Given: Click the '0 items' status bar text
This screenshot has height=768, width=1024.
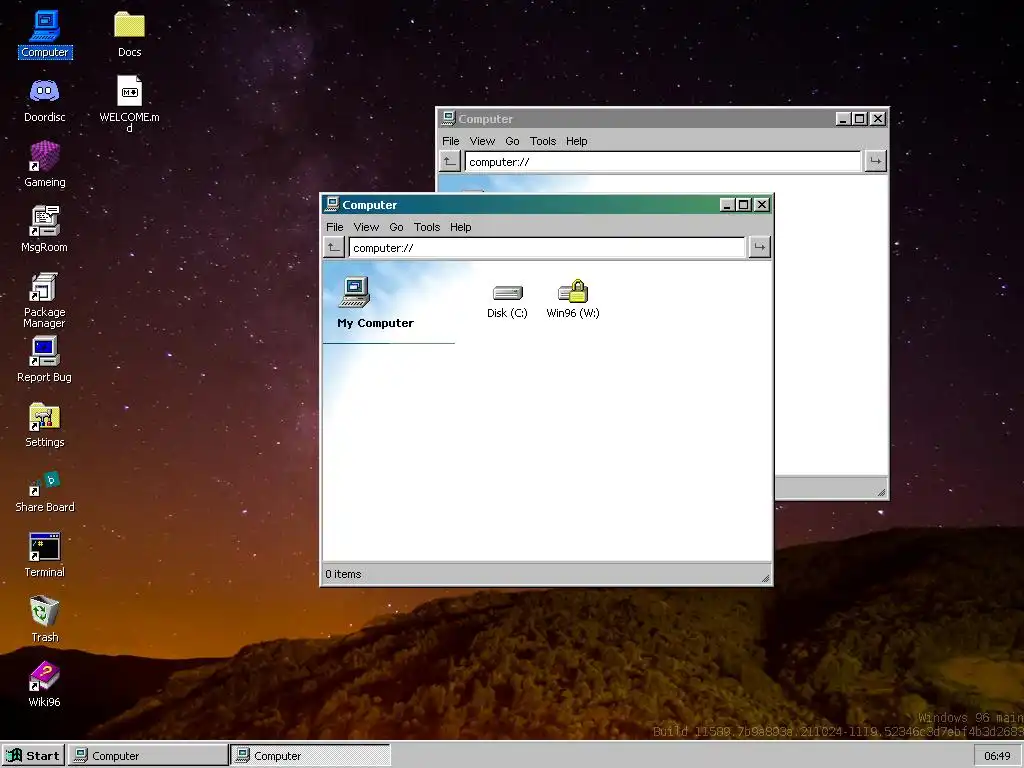Looking at the screenshot, I should 344,574.
